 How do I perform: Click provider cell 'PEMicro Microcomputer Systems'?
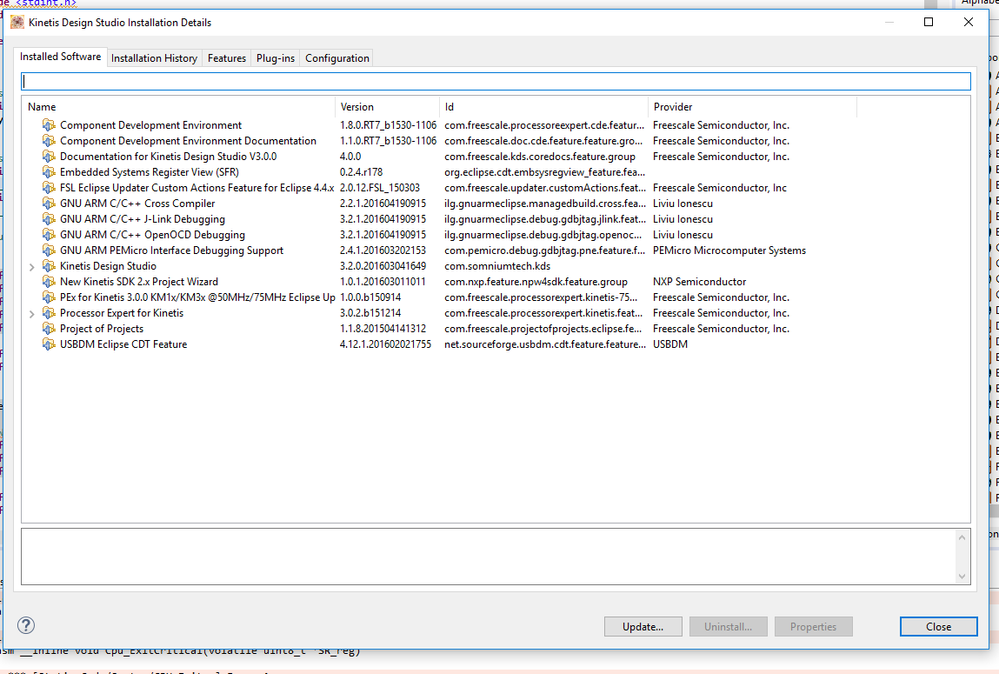pyautogui.click(x=729, y=250)
